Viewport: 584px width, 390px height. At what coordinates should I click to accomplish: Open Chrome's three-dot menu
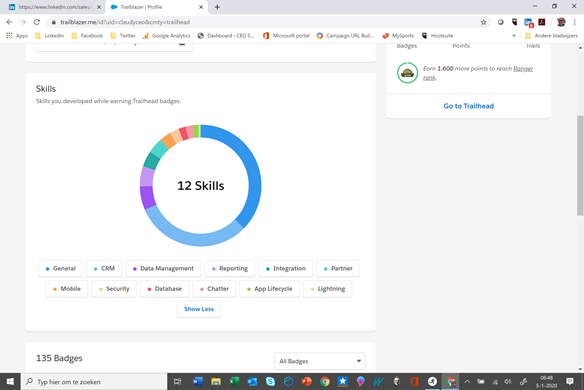click(574, 22)
